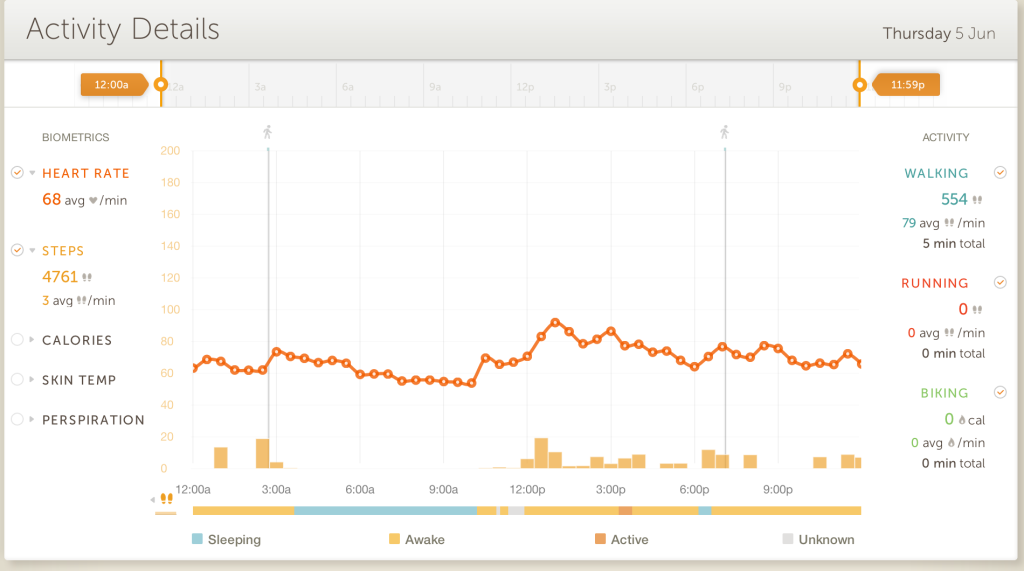Collapse the Heart Rate section arrow
The width and height of the screenshot is (1024, 571).
click(32, 173)
